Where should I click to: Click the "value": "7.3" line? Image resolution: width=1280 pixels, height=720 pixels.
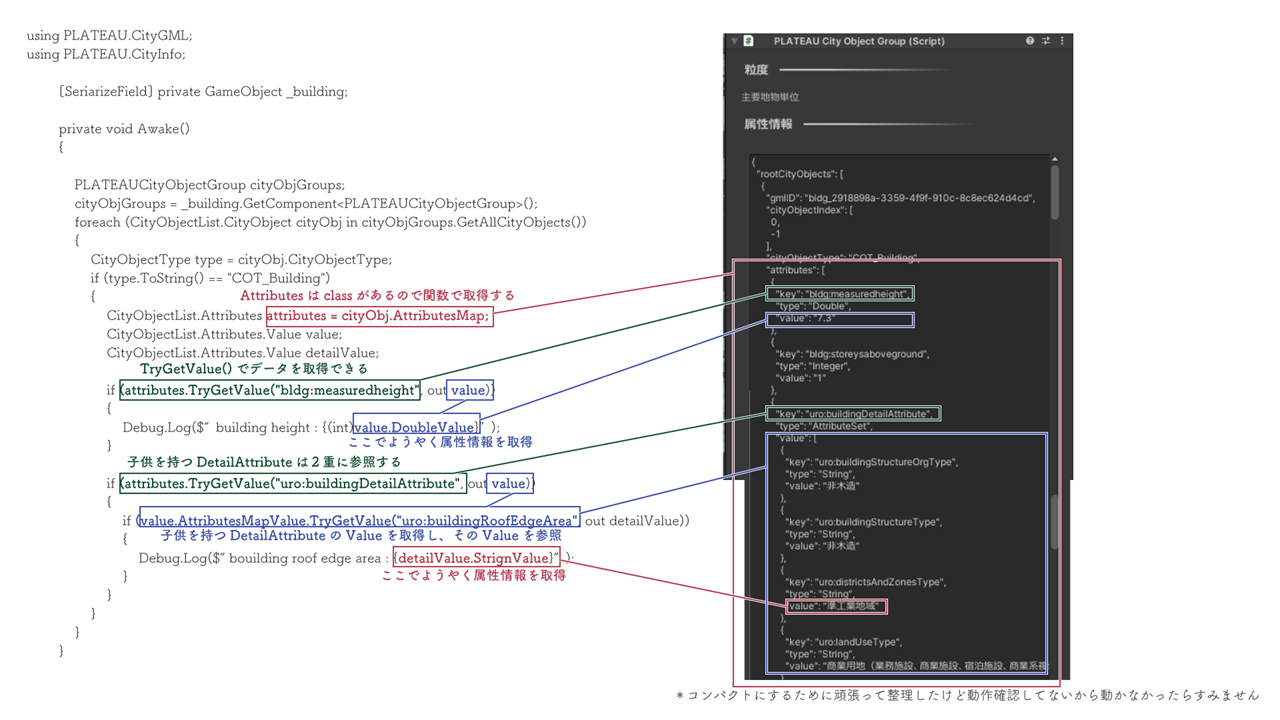point(804,320)
